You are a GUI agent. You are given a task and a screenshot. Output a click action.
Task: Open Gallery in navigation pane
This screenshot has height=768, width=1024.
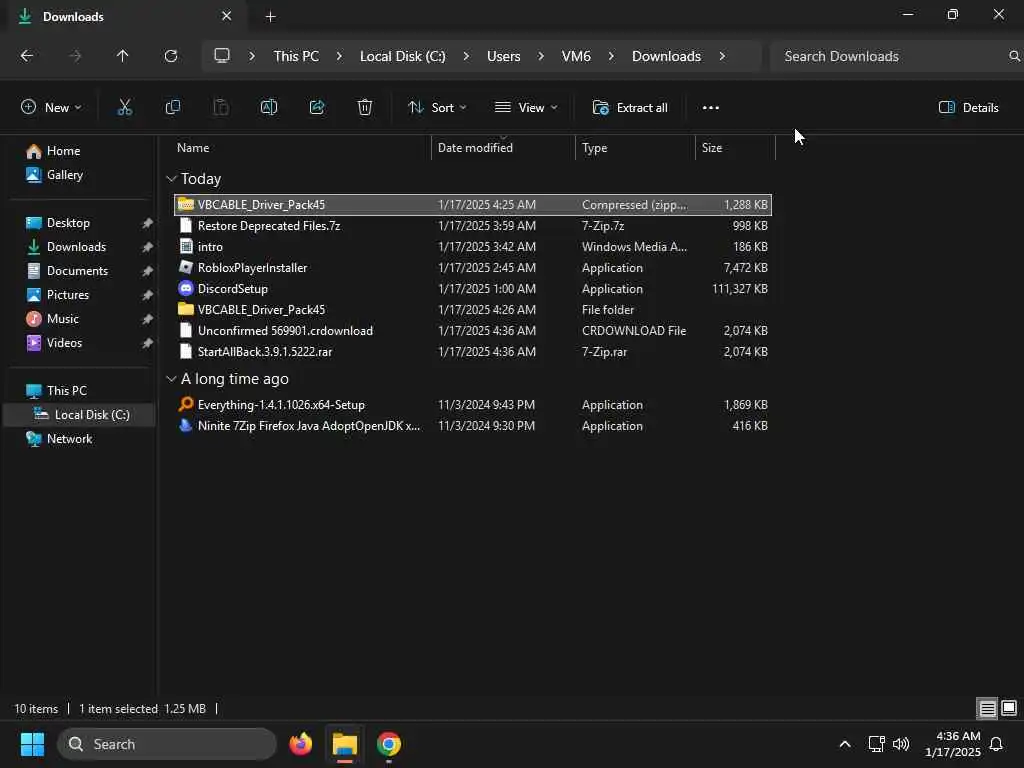pos(65,175)
